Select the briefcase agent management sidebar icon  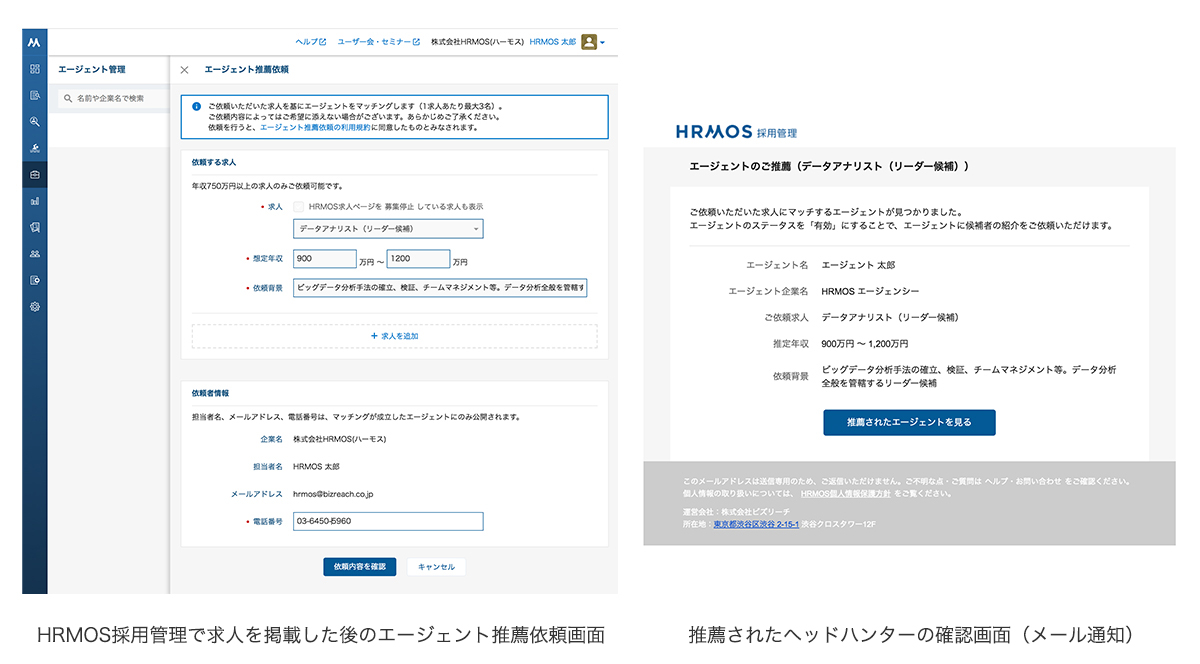35,175
